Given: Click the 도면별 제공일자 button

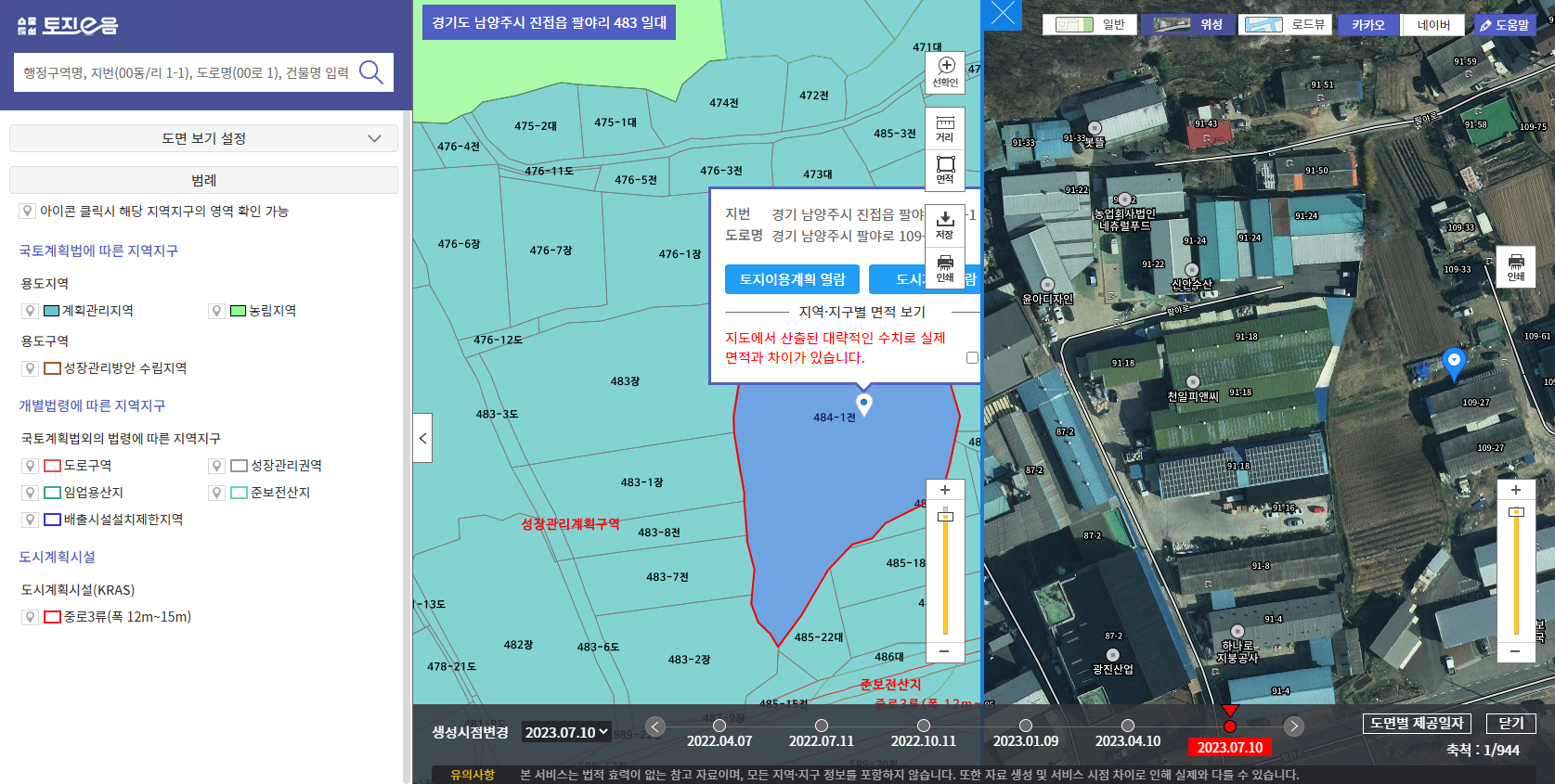Looking at the screenshot, I should pyautogui.click(x=1417, y=723).
